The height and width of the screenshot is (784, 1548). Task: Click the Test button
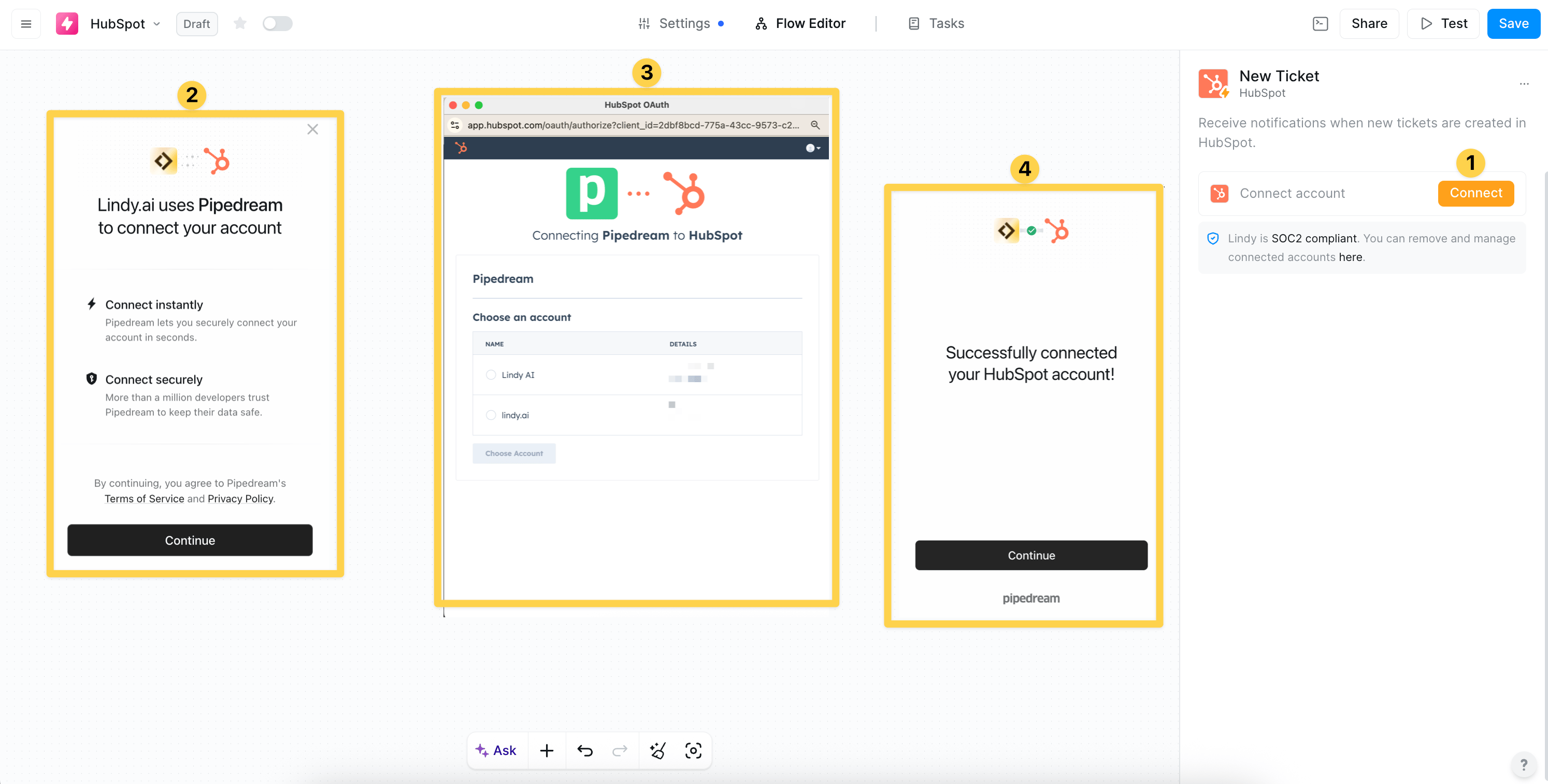pyautogui.click(x=1443, y=23)
